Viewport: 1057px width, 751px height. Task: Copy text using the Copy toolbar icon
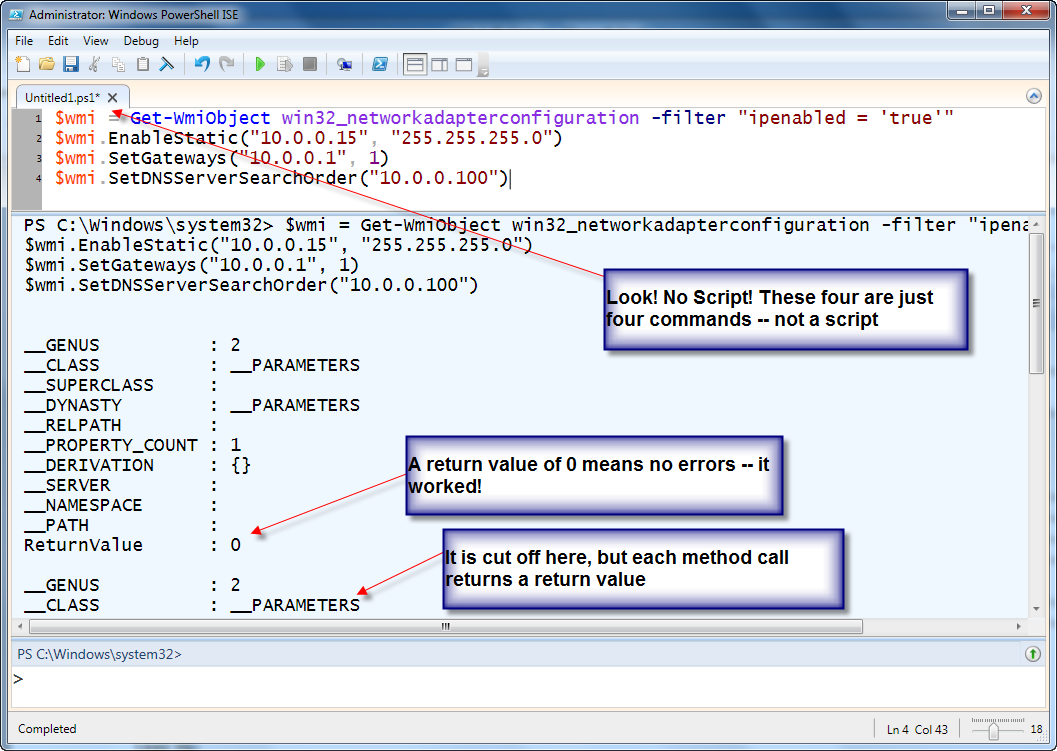[x=117, y=64]
